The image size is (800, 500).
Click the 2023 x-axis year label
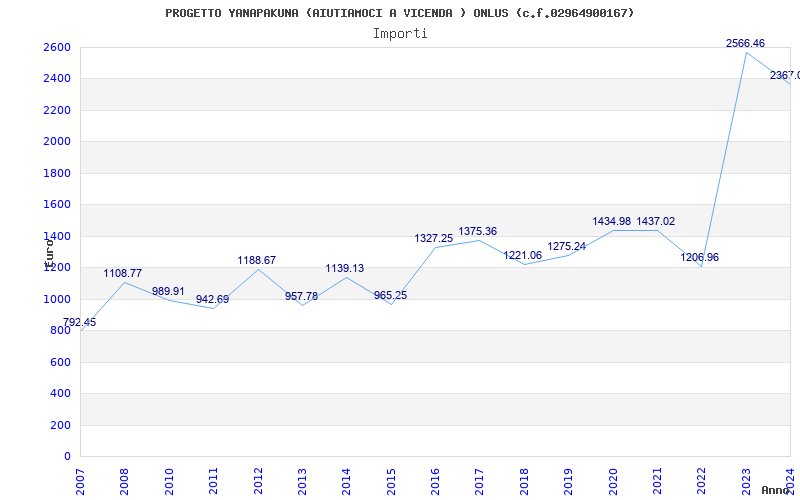point(746,478)
